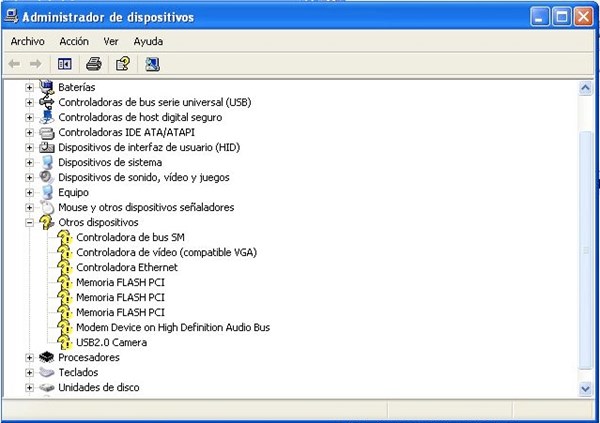Select the Teclados label
This screenshot has height=423, width=600.
click(x=78, y=372)
